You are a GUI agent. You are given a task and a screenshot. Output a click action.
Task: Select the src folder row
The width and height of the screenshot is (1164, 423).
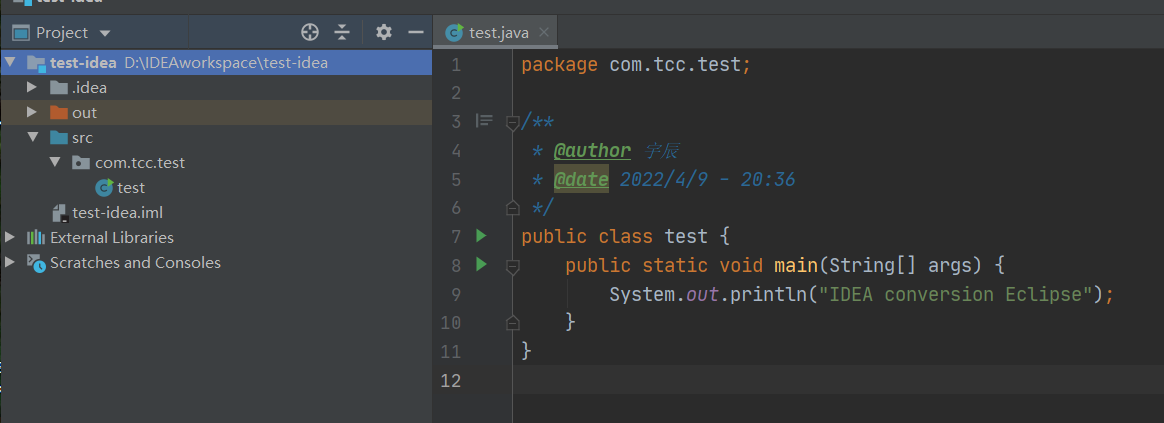click(x=215, y=137)
